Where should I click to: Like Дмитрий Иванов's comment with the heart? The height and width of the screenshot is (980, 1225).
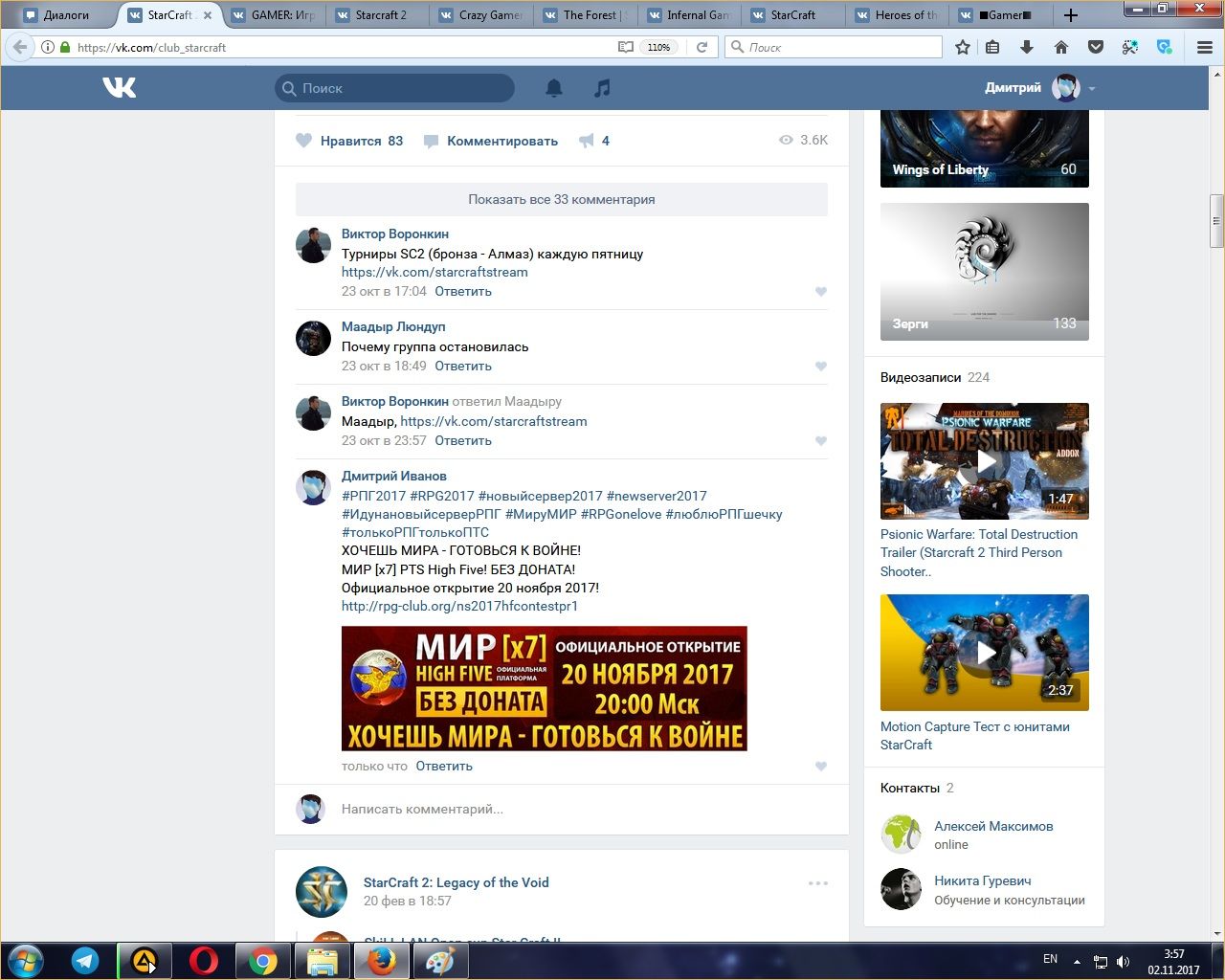821,767
